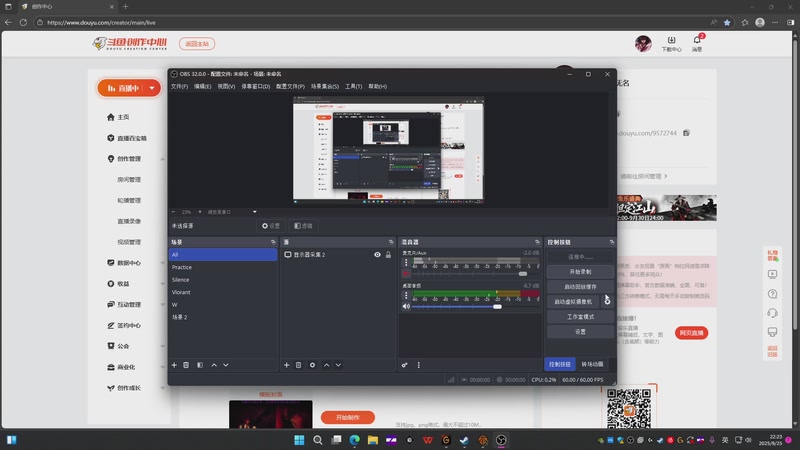The width and height of the screenshot is (800, 450).
Task: Expand 商业化 sidebar section
Action: click(x=163, y=367)
